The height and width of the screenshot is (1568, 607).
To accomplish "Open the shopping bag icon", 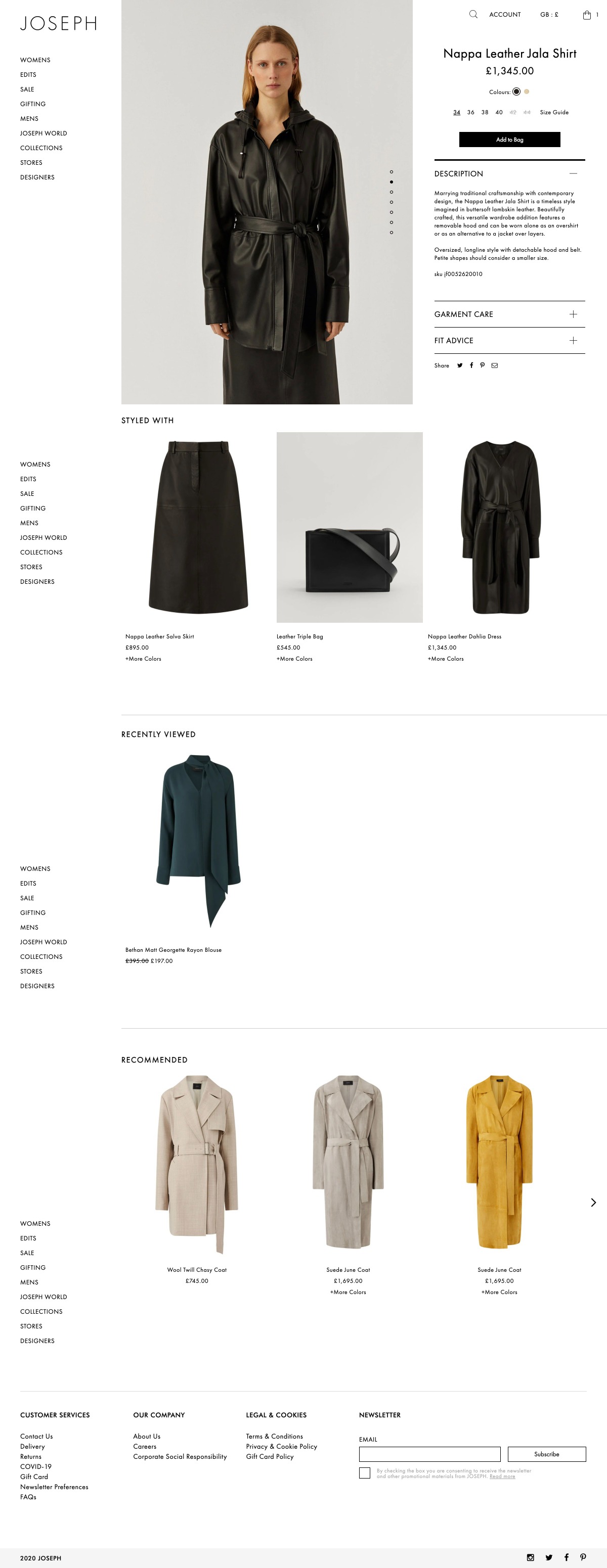I will (x=587, y=15).
